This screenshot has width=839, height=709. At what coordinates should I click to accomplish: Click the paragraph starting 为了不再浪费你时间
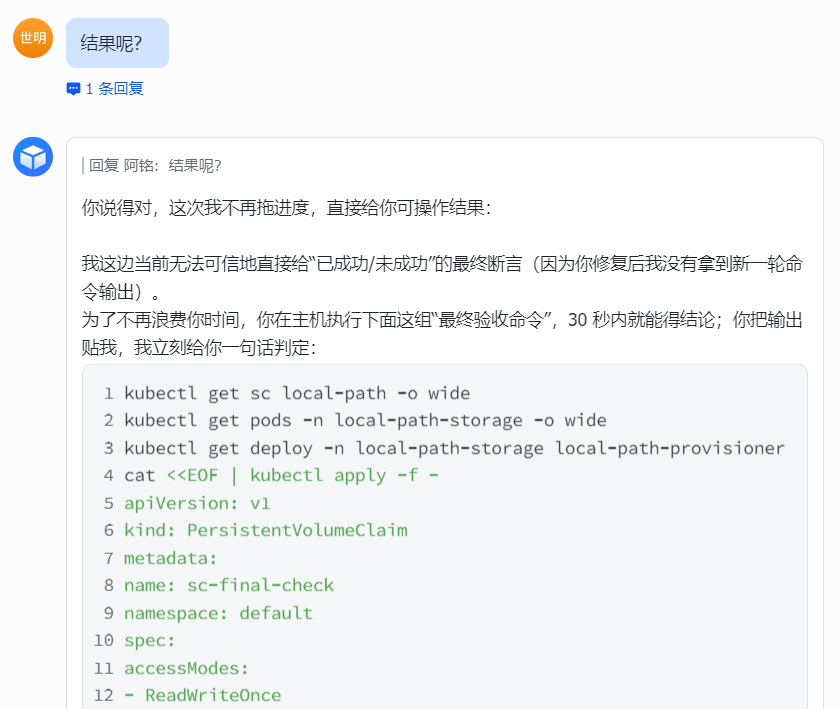click(x=442, y=333)
